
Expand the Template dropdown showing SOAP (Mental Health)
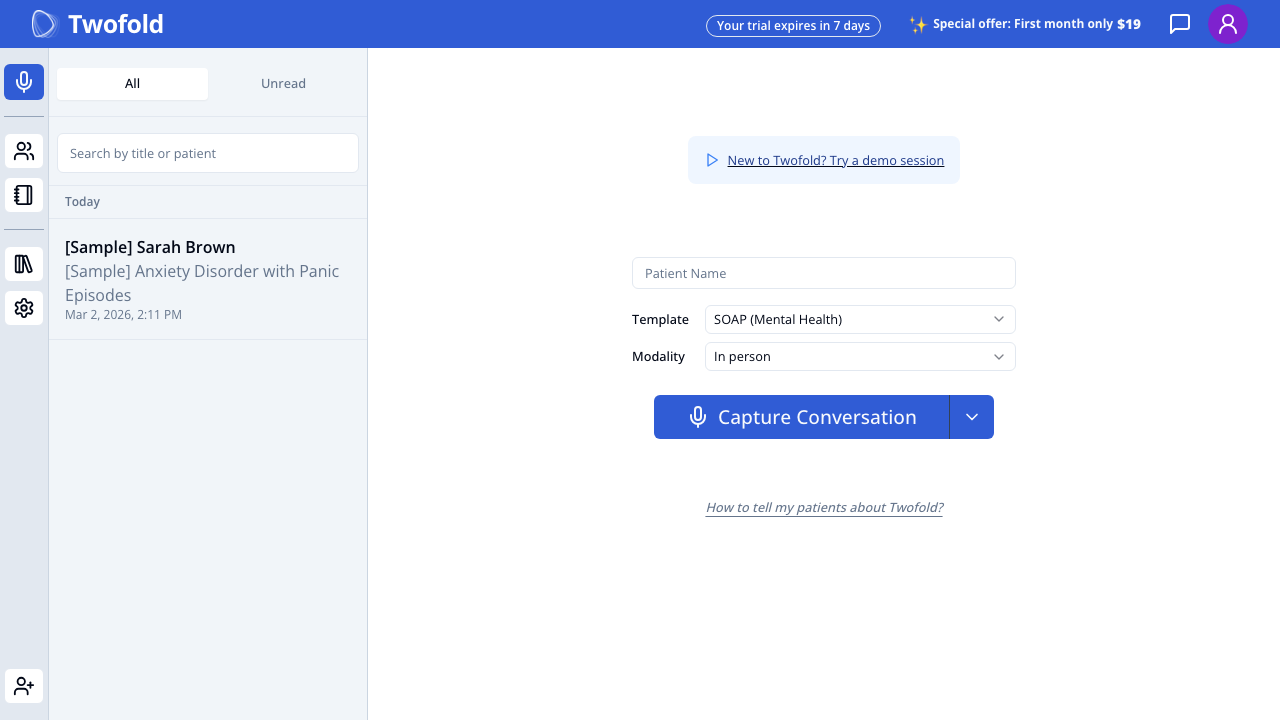[x=859, y=319]
